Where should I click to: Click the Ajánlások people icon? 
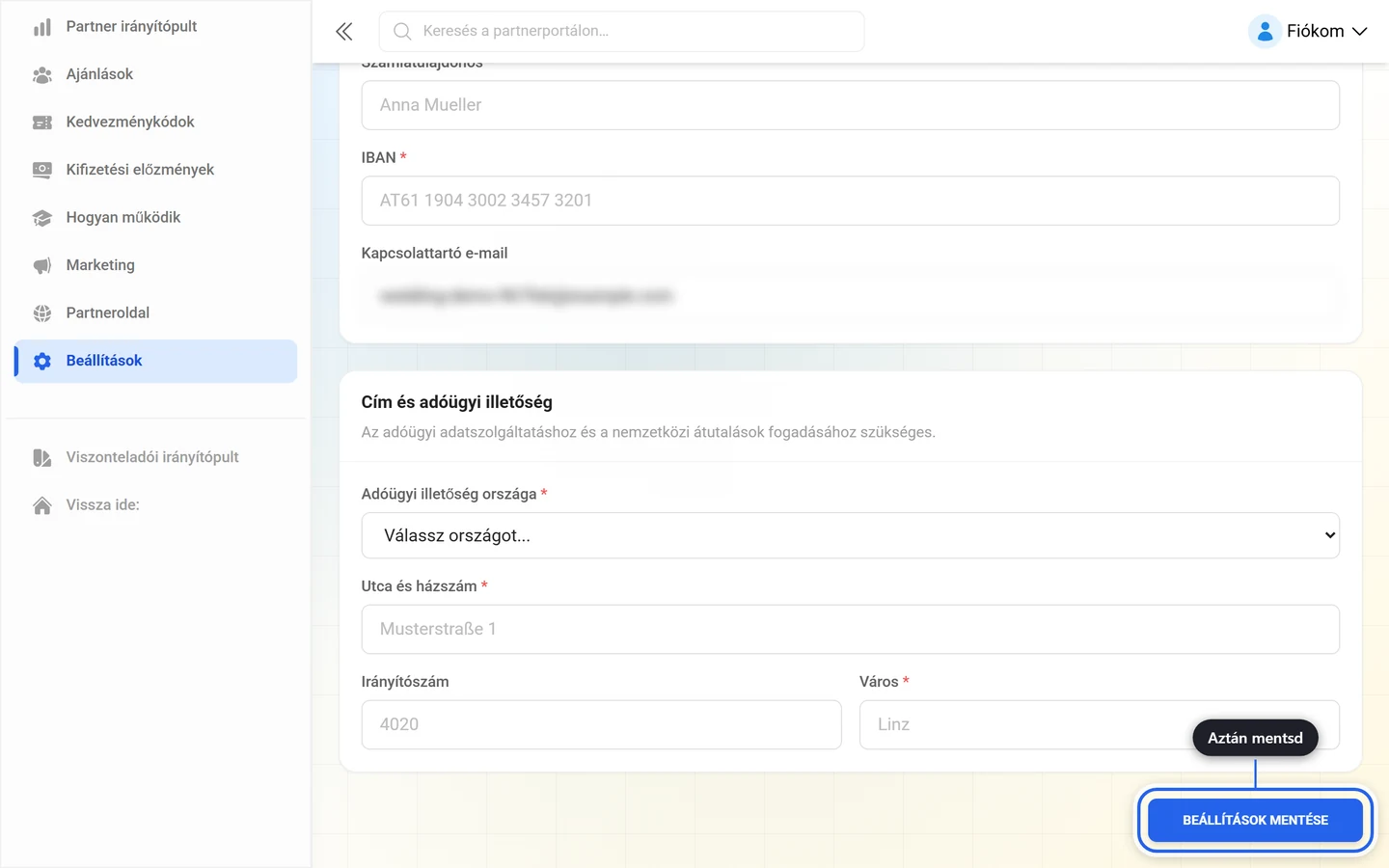[x=42, y=74]
